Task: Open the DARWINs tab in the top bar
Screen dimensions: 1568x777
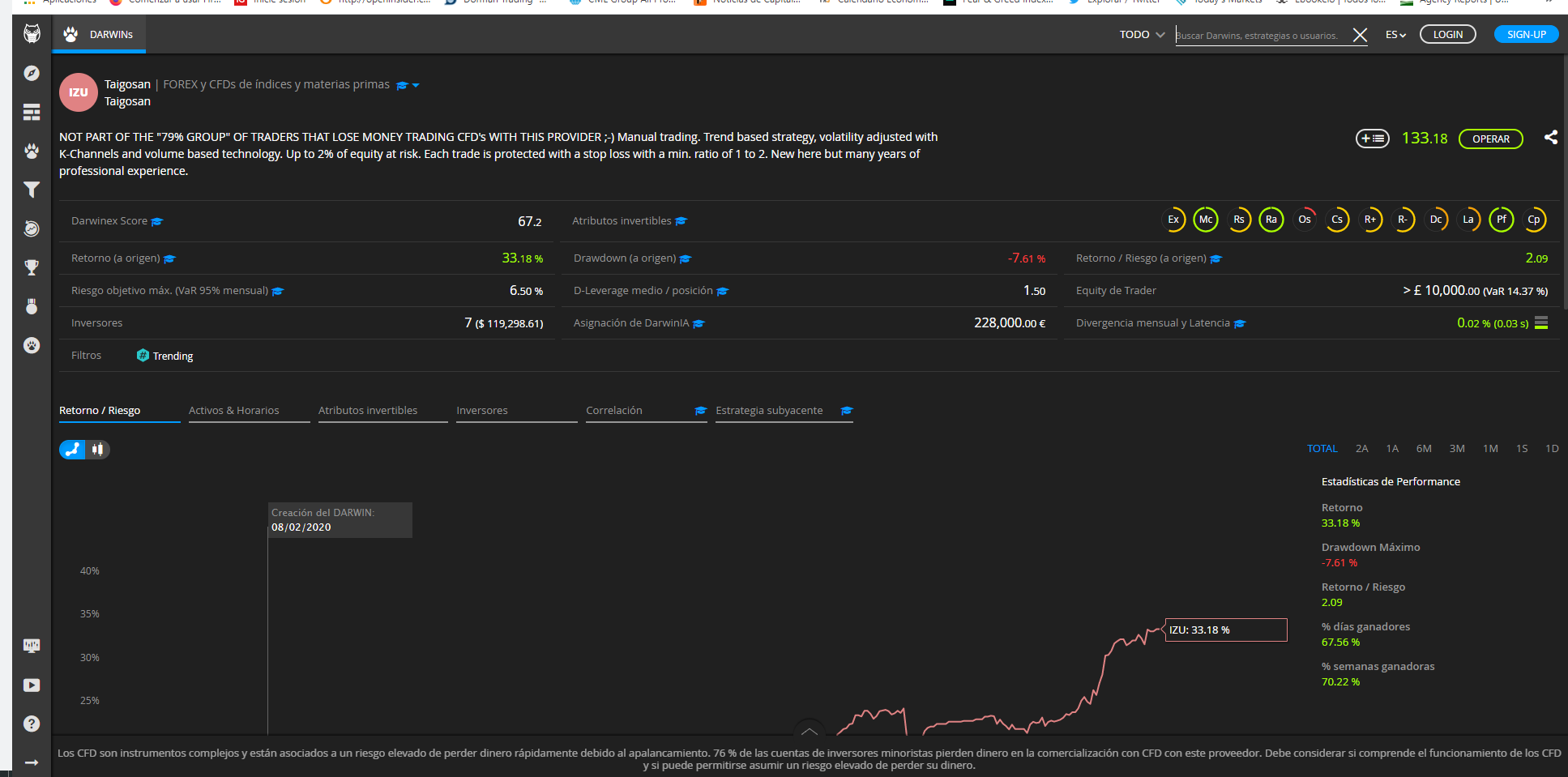Action: click(99, 35)
